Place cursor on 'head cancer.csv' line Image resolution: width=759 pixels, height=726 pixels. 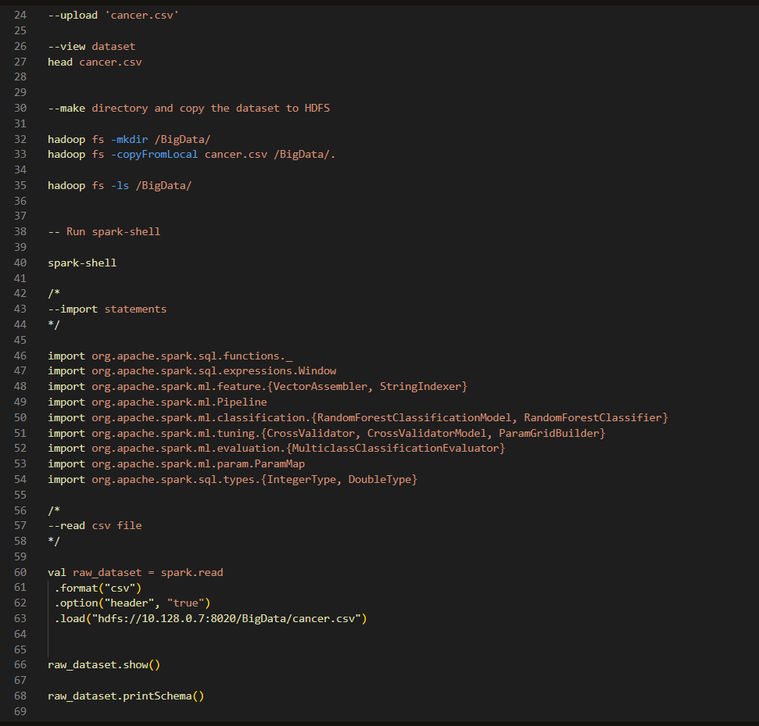pyautogui.click(x=95, y=62)
